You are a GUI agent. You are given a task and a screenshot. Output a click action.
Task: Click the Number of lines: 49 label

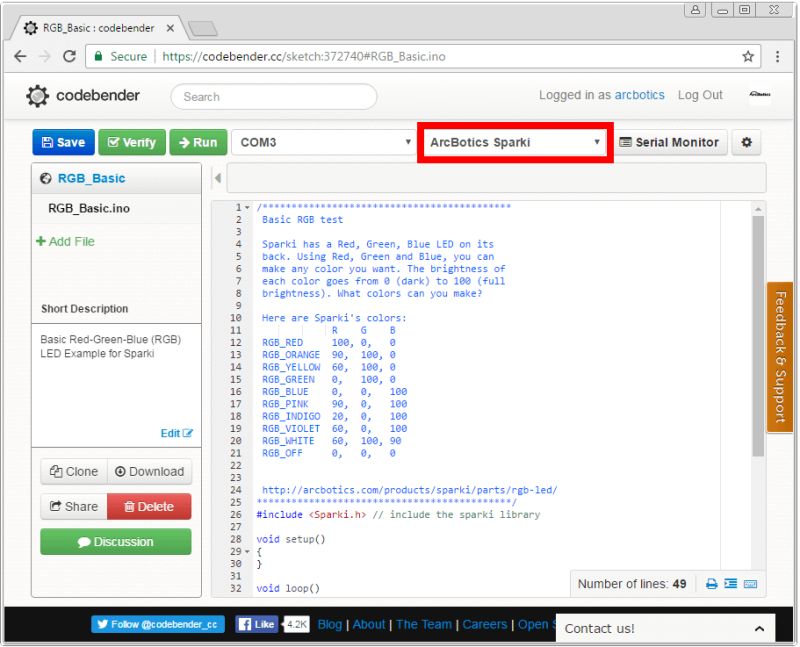(632, 584)
